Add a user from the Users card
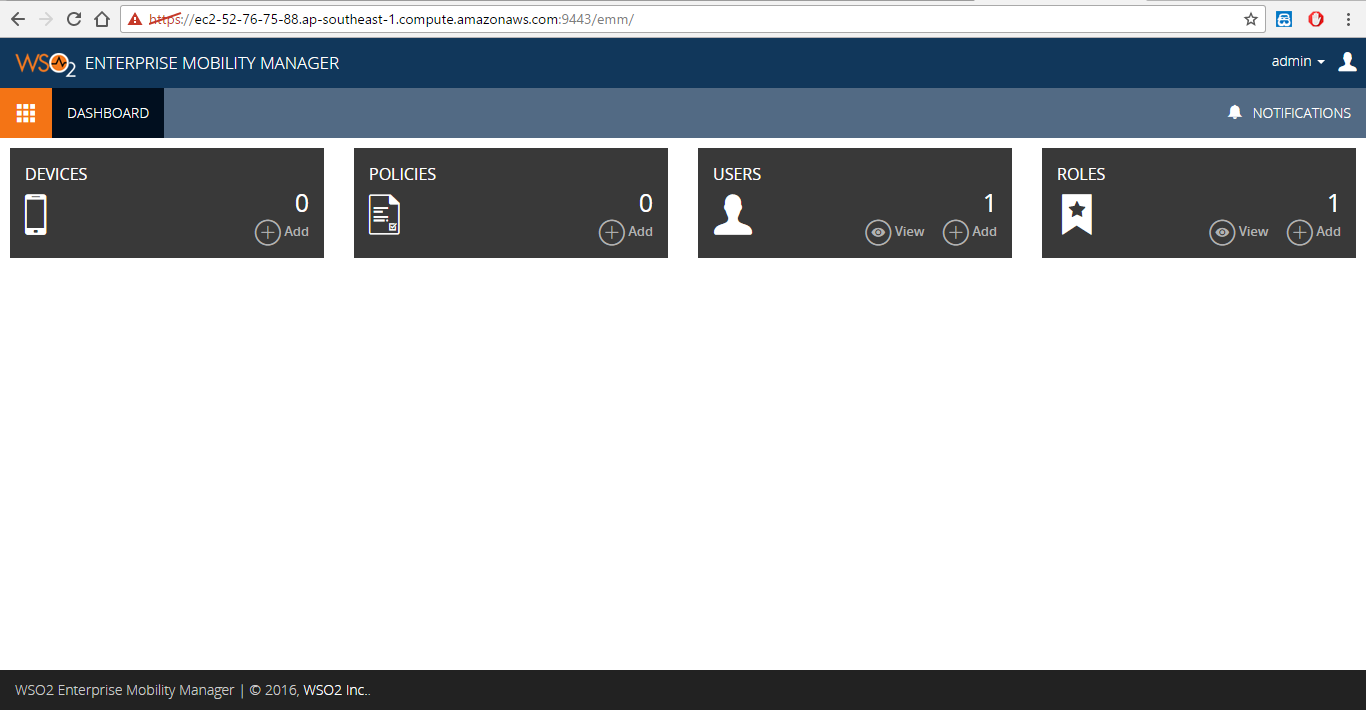This screenshot has height=710, width=1366. click(x=969, y=232)
